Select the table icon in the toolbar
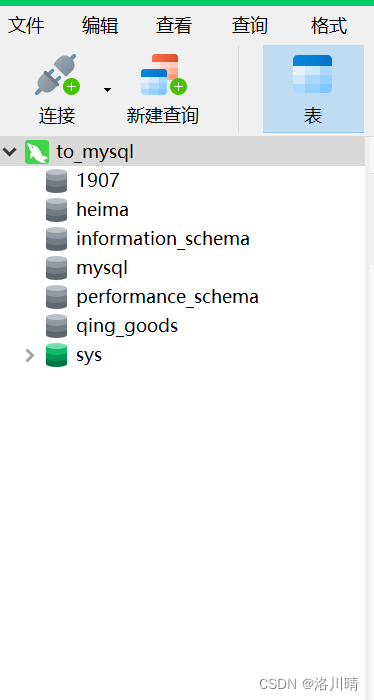 (x=312, y=74)
